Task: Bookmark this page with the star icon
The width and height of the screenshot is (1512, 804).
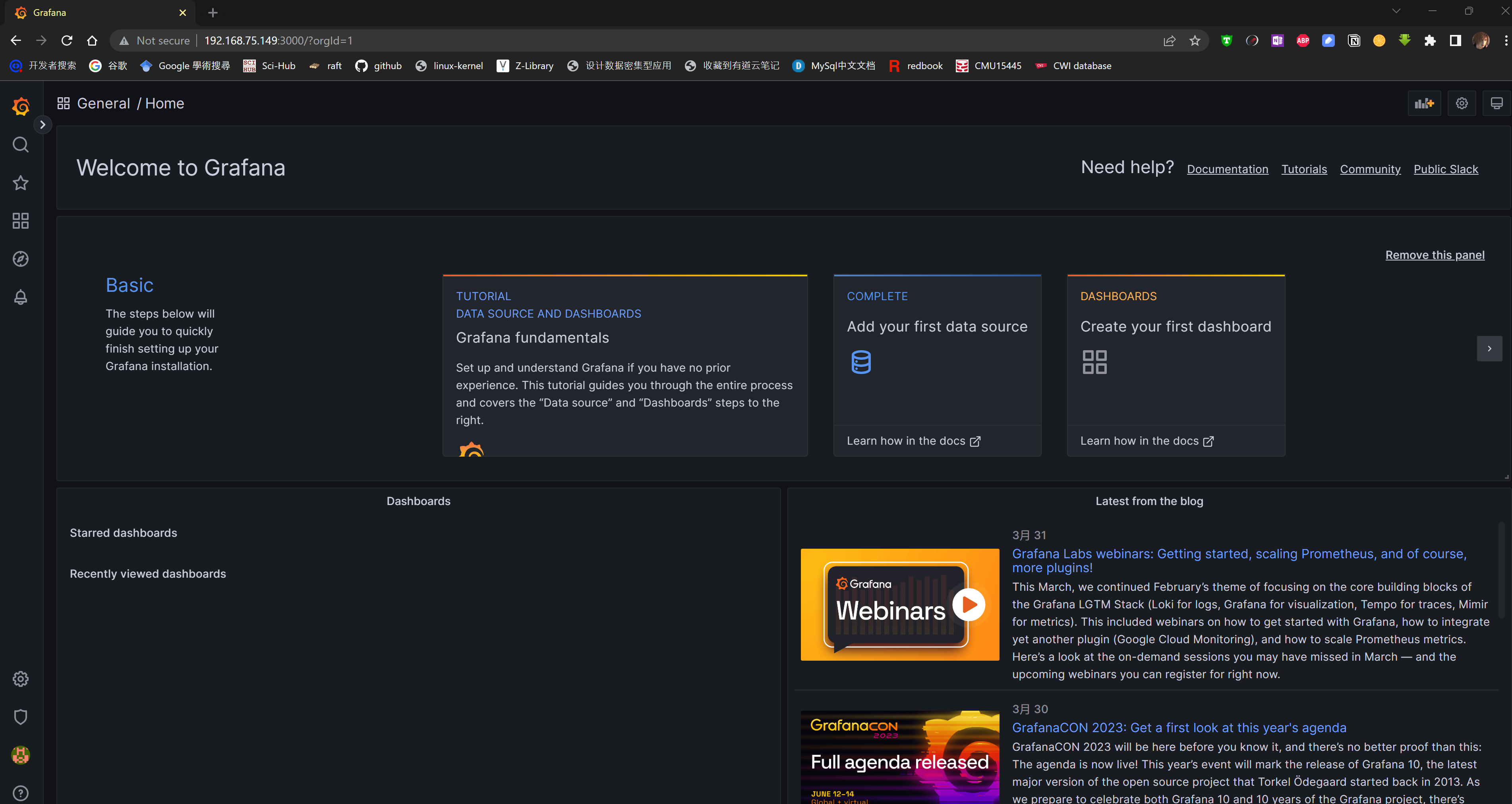Action: [1195, 40]
